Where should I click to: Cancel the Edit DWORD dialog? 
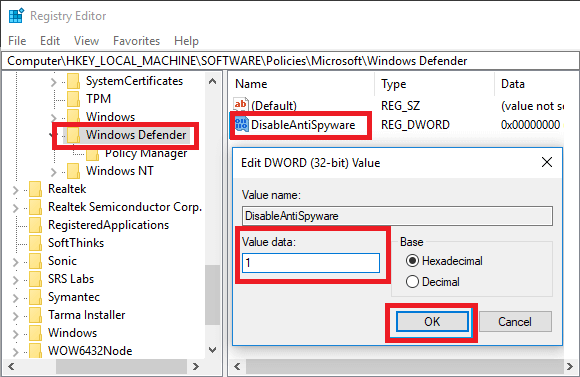coord(515,322)
